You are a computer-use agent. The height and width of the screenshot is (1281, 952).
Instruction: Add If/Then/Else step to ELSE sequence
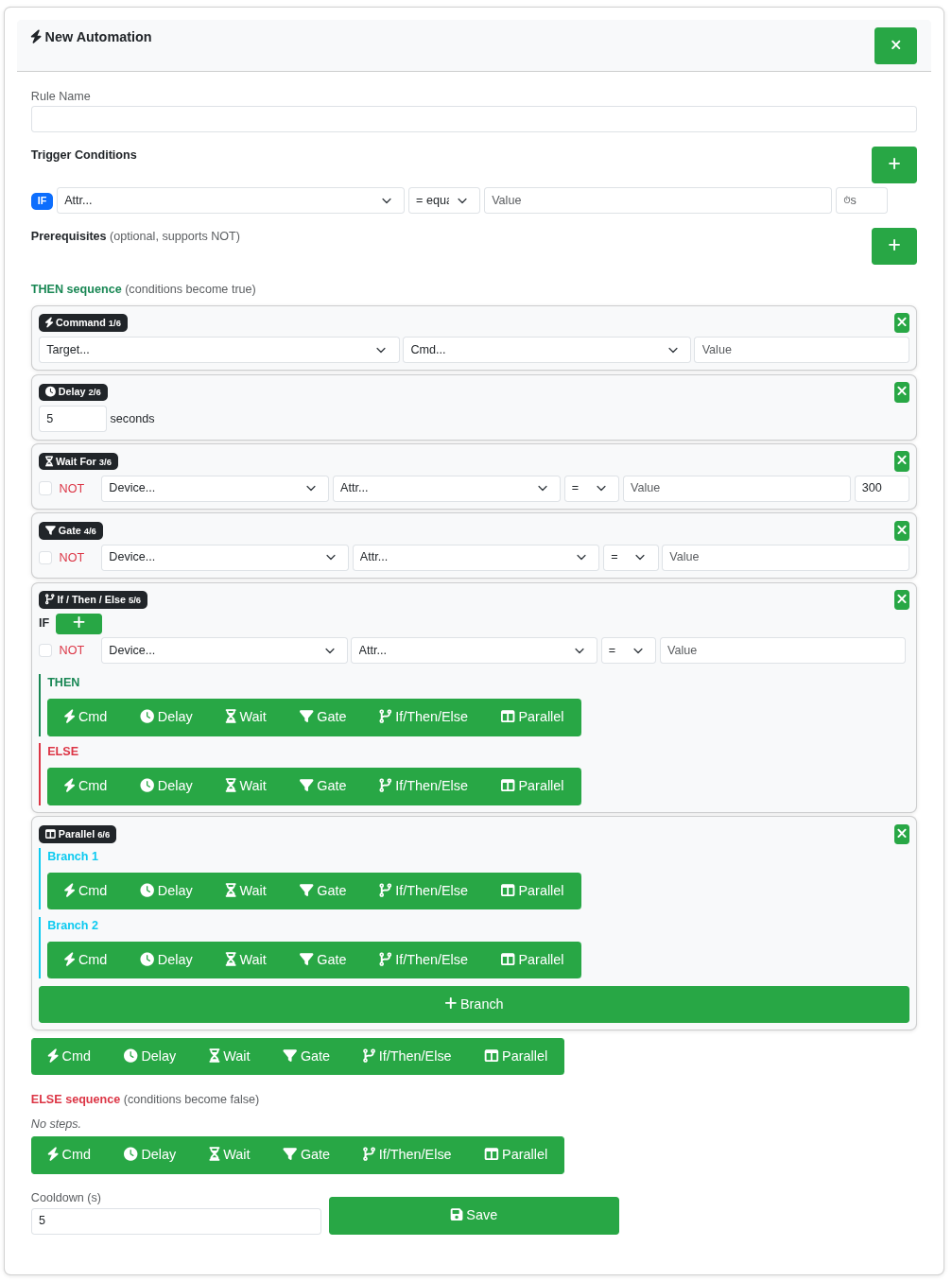click(x=407, y=1154)
